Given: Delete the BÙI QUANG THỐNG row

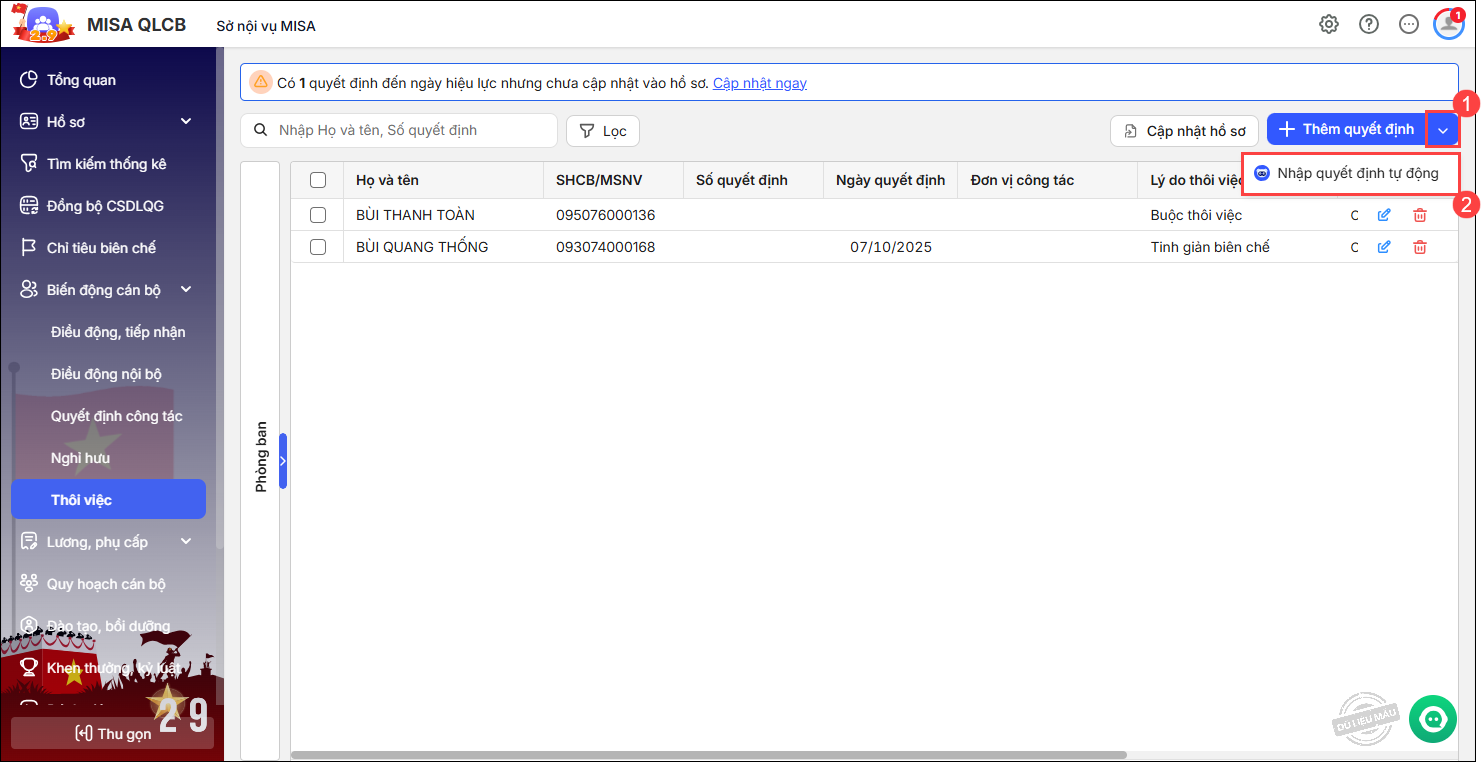Looking at the screenshot, I should pos(1419,247).
